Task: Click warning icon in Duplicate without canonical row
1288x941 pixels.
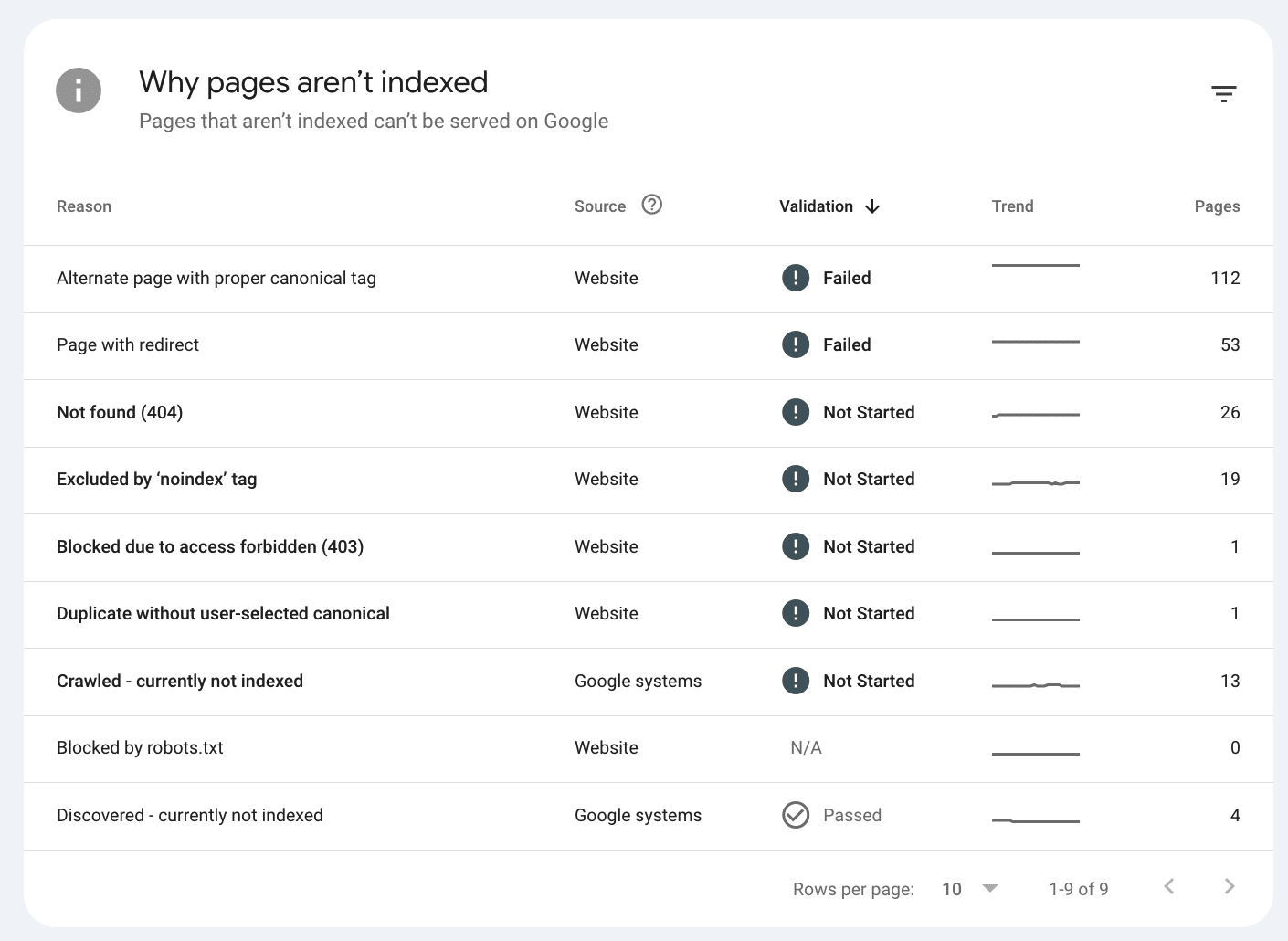Action: (x=796, y=613)
